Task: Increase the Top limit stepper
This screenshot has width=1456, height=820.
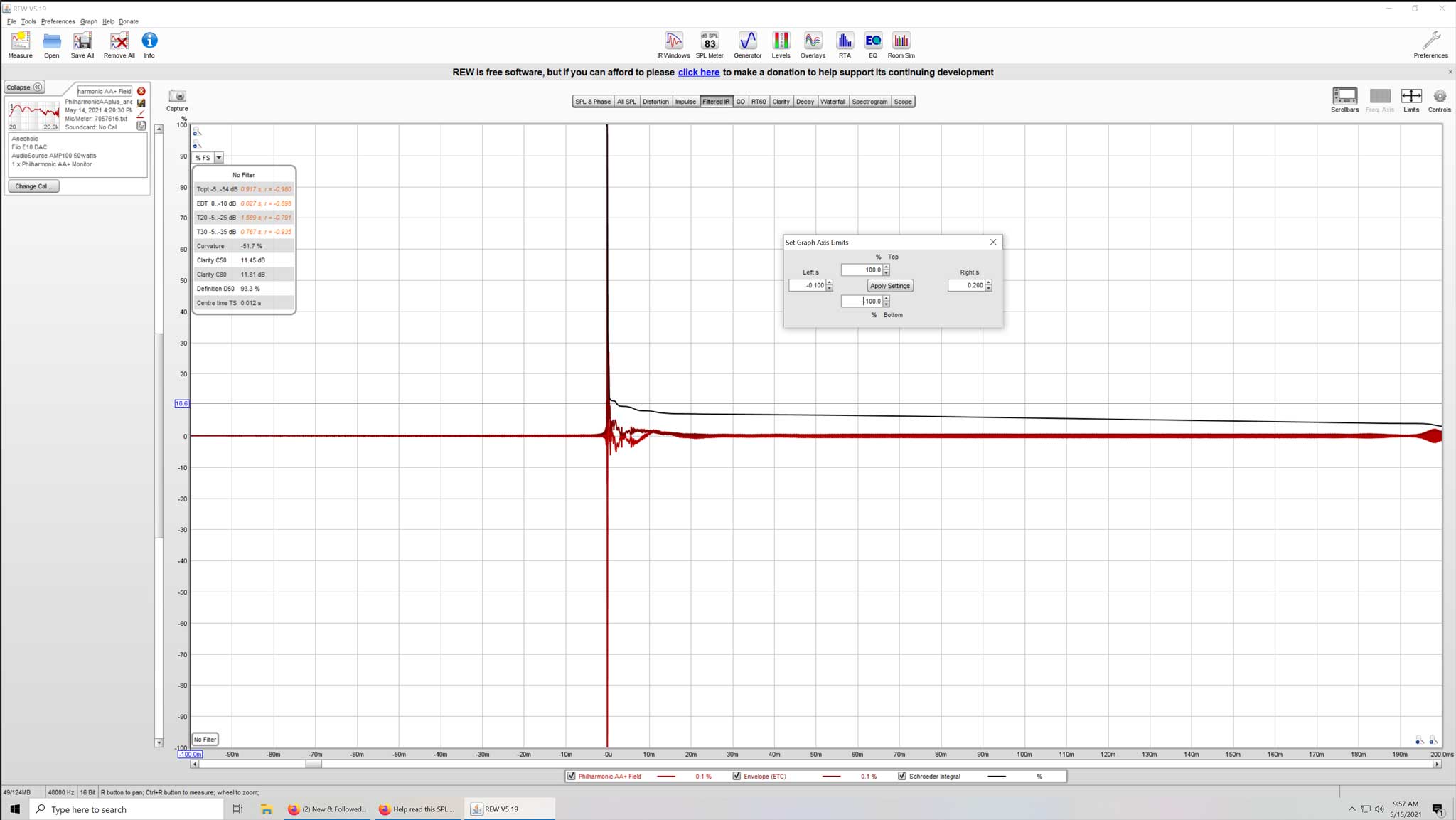Action: [886, 267]
